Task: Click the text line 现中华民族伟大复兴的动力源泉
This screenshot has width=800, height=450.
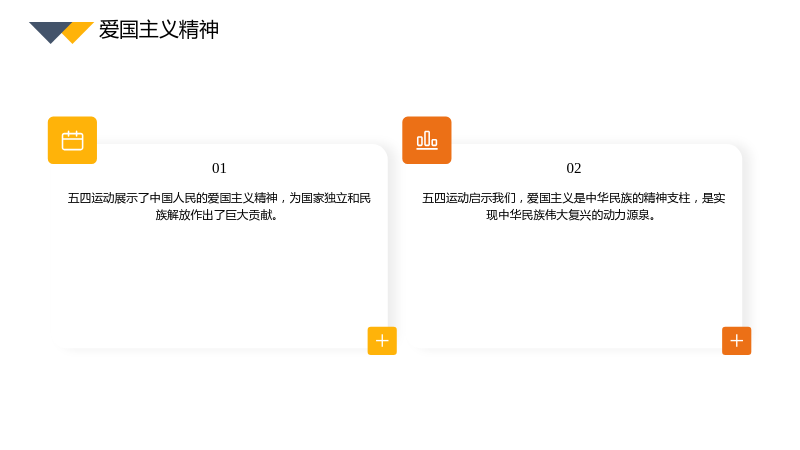Action: [x=570, y=215]
